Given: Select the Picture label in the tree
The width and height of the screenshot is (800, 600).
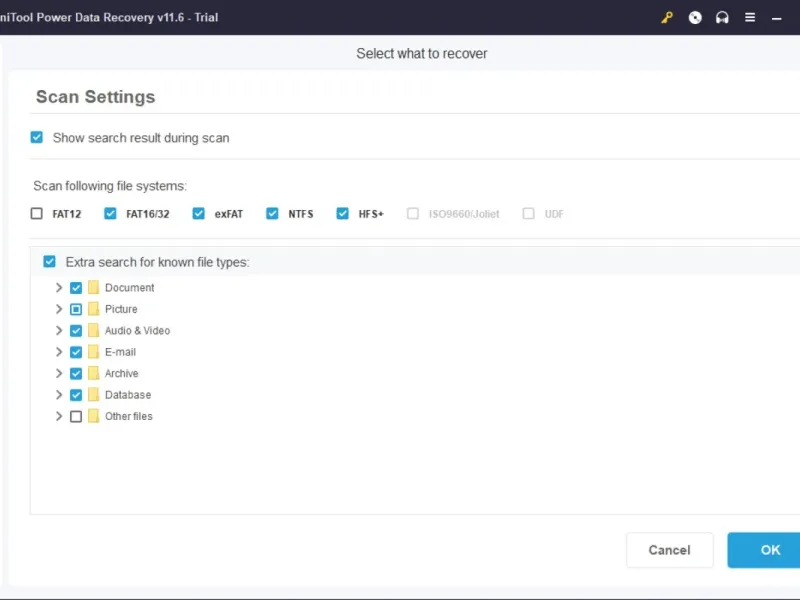Looking at the screenshot, I should coord(121,309).
